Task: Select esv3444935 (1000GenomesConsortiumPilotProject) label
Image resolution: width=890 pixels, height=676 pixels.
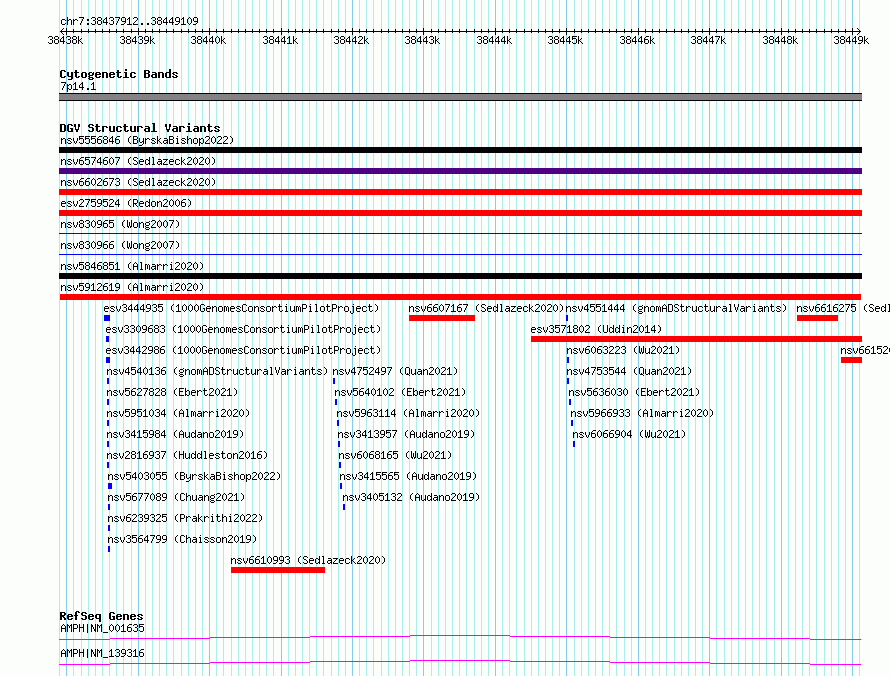Action: [241, 308]
